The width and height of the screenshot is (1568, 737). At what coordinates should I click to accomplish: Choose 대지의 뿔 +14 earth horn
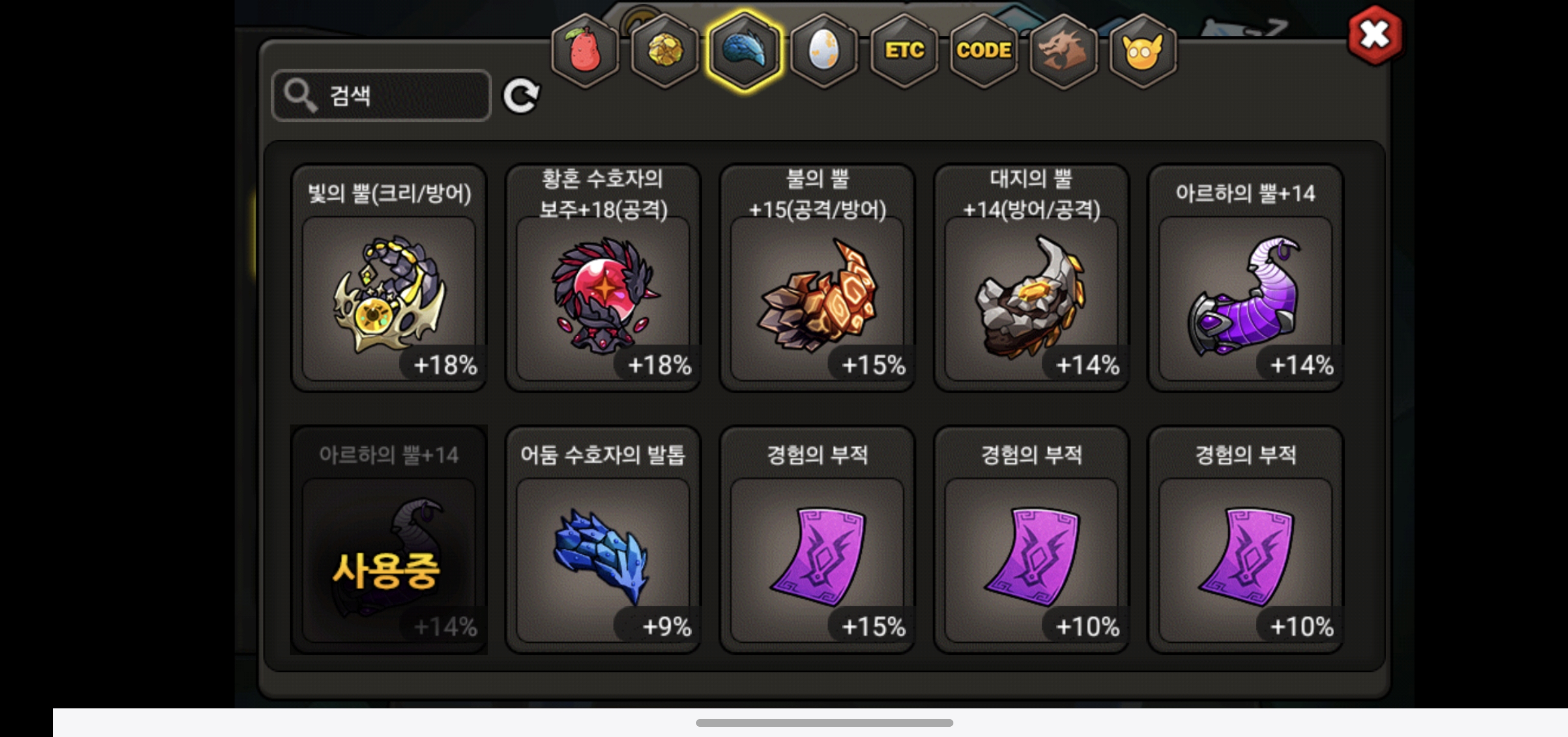[x=1031, y=277]
